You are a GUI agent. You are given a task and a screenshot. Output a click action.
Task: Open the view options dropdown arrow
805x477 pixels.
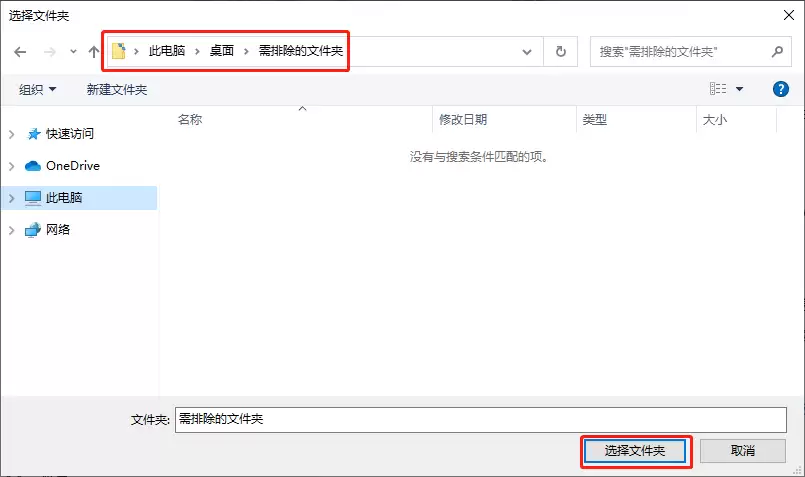coord(740,89)
